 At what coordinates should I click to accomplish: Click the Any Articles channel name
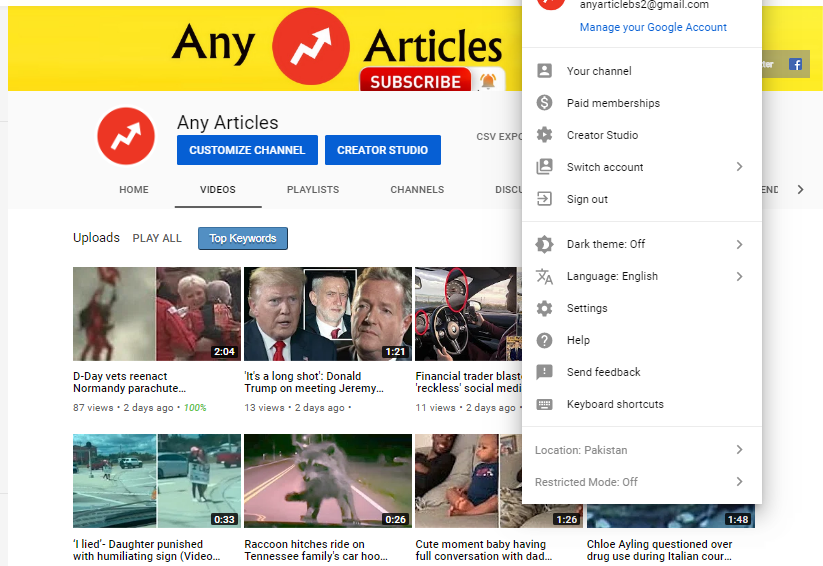228,122
